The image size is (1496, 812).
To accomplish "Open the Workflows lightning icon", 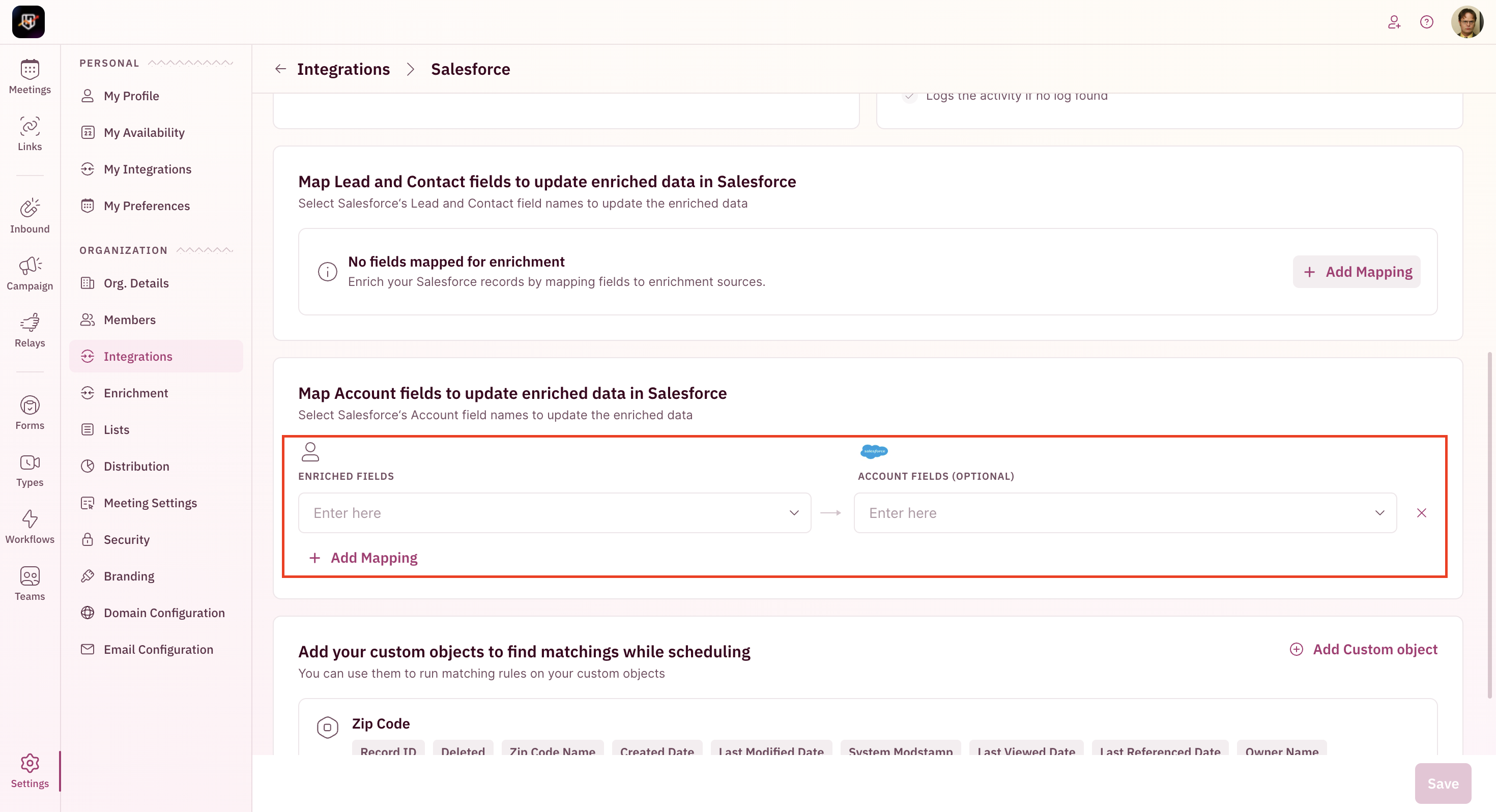I will [x=30, y=526].
